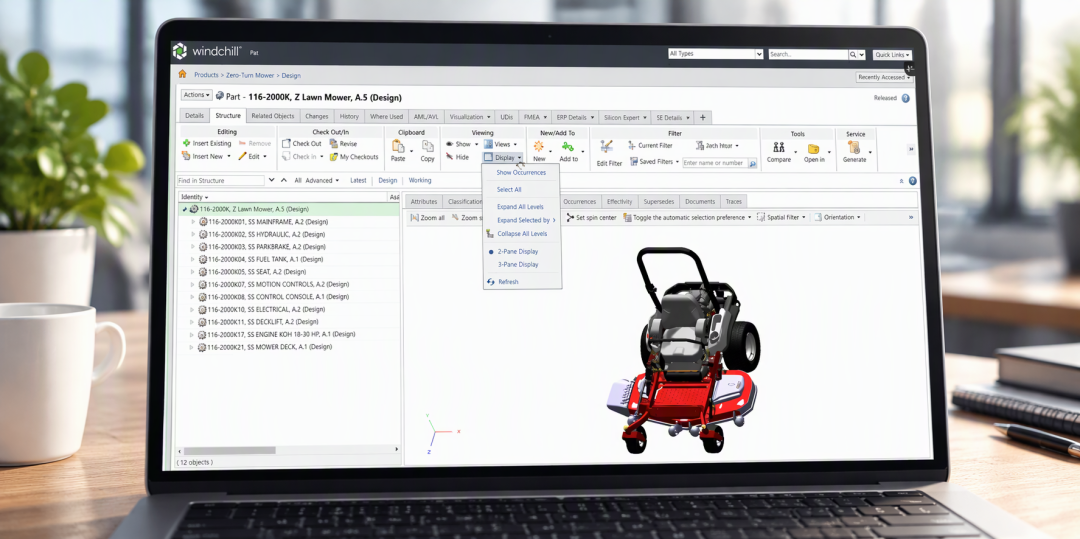Click the Enter name or number field
Image resolution: width=1080 pixels, height=539 pixels.
pyautogui.click(x=715, y=163)
